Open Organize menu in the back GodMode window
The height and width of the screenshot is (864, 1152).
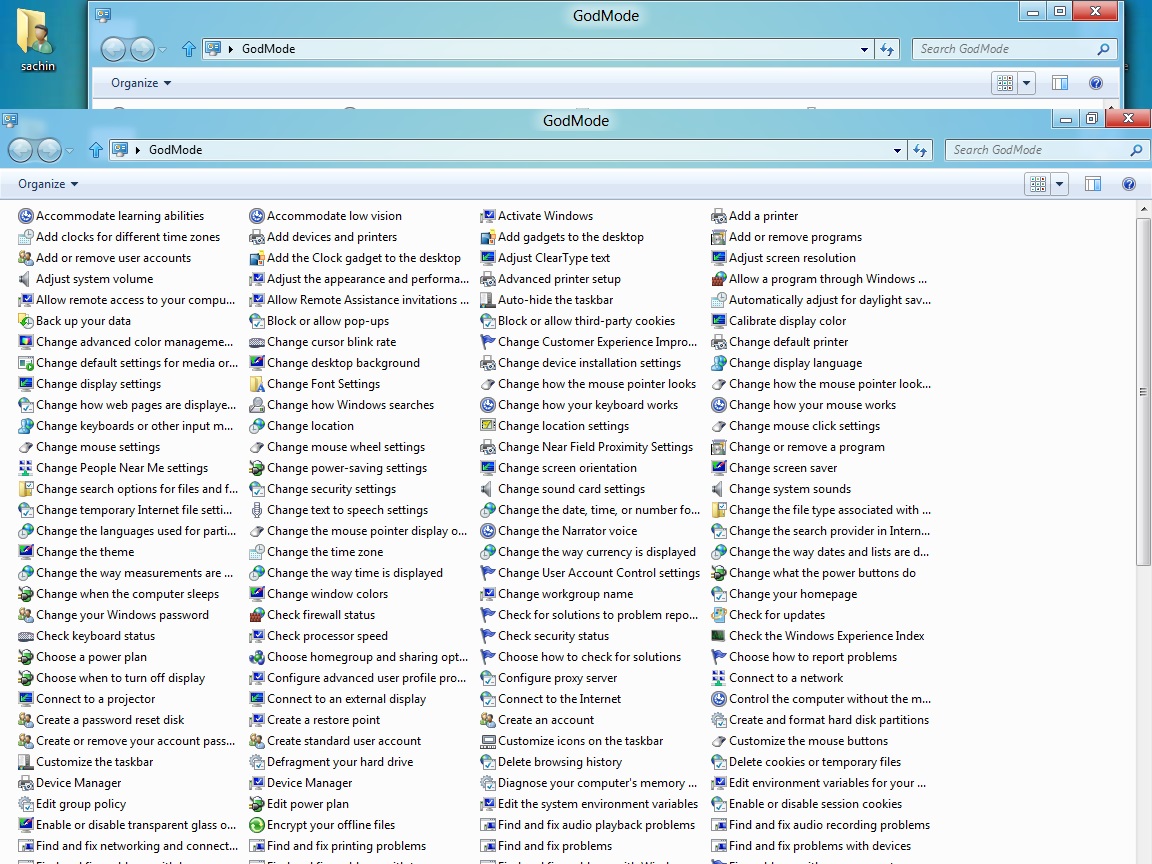click(x=141, y=83)
